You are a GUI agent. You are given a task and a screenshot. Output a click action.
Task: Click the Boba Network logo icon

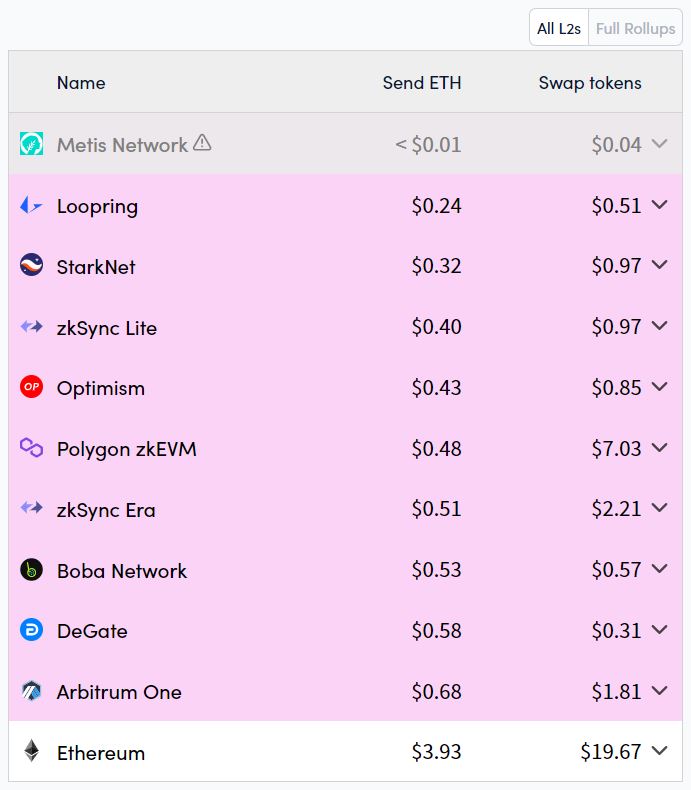point(31,570)
